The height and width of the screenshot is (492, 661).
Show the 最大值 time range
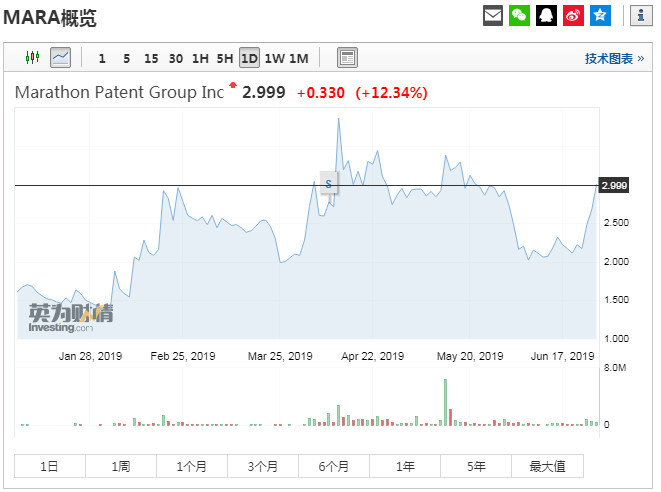(x=548, y=466)
